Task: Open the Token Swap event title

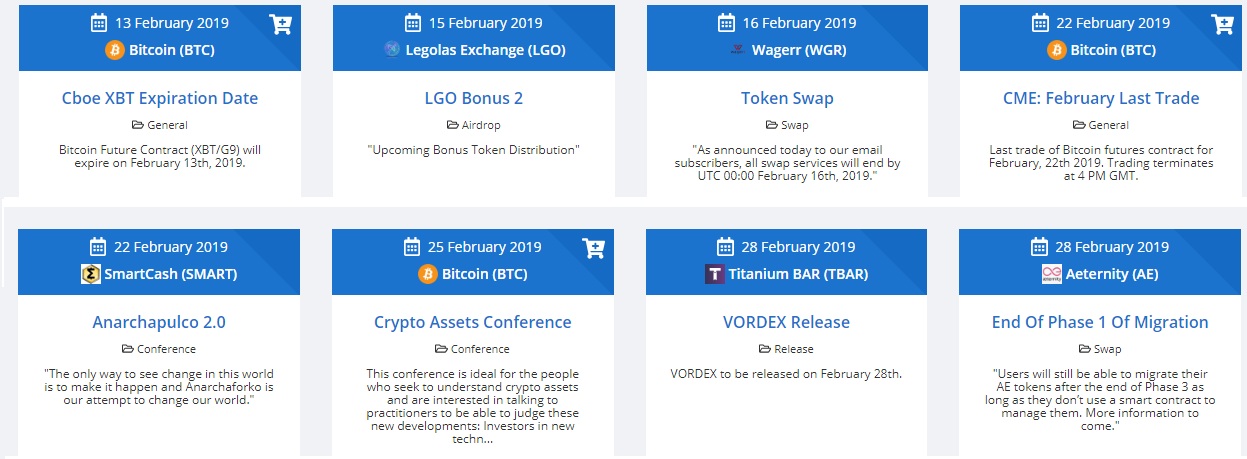Action: click(787, 98)
